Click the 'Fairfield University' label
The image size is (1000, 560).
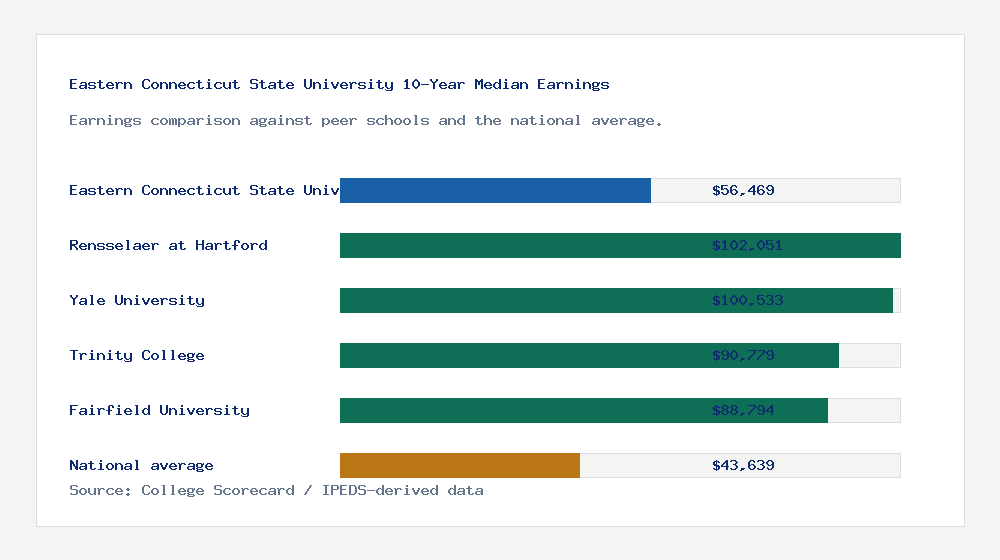click(x=159, y=410)
